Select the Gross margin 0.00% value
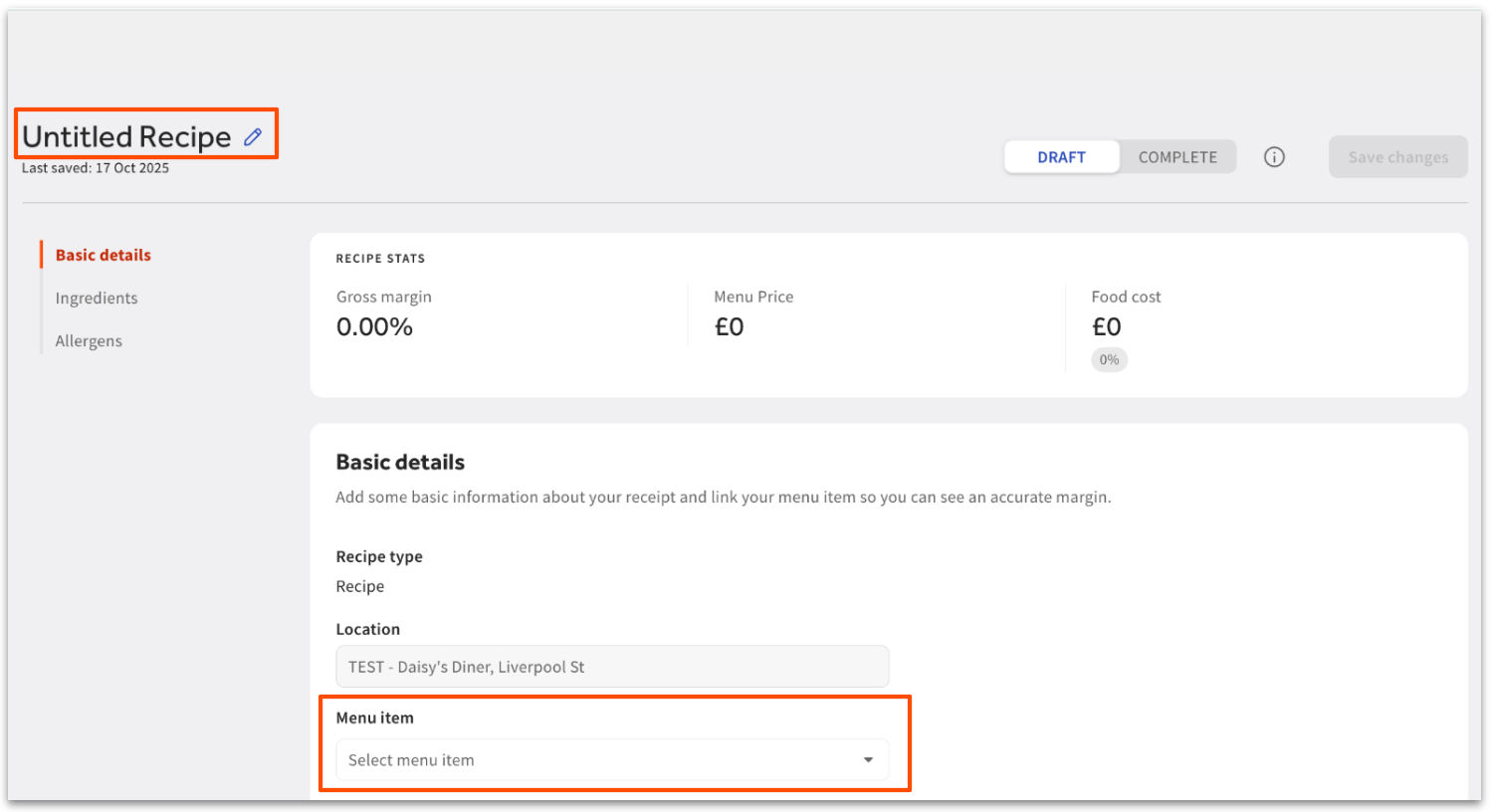Viewport: 1491px width, 812px height. pos(374,327)
